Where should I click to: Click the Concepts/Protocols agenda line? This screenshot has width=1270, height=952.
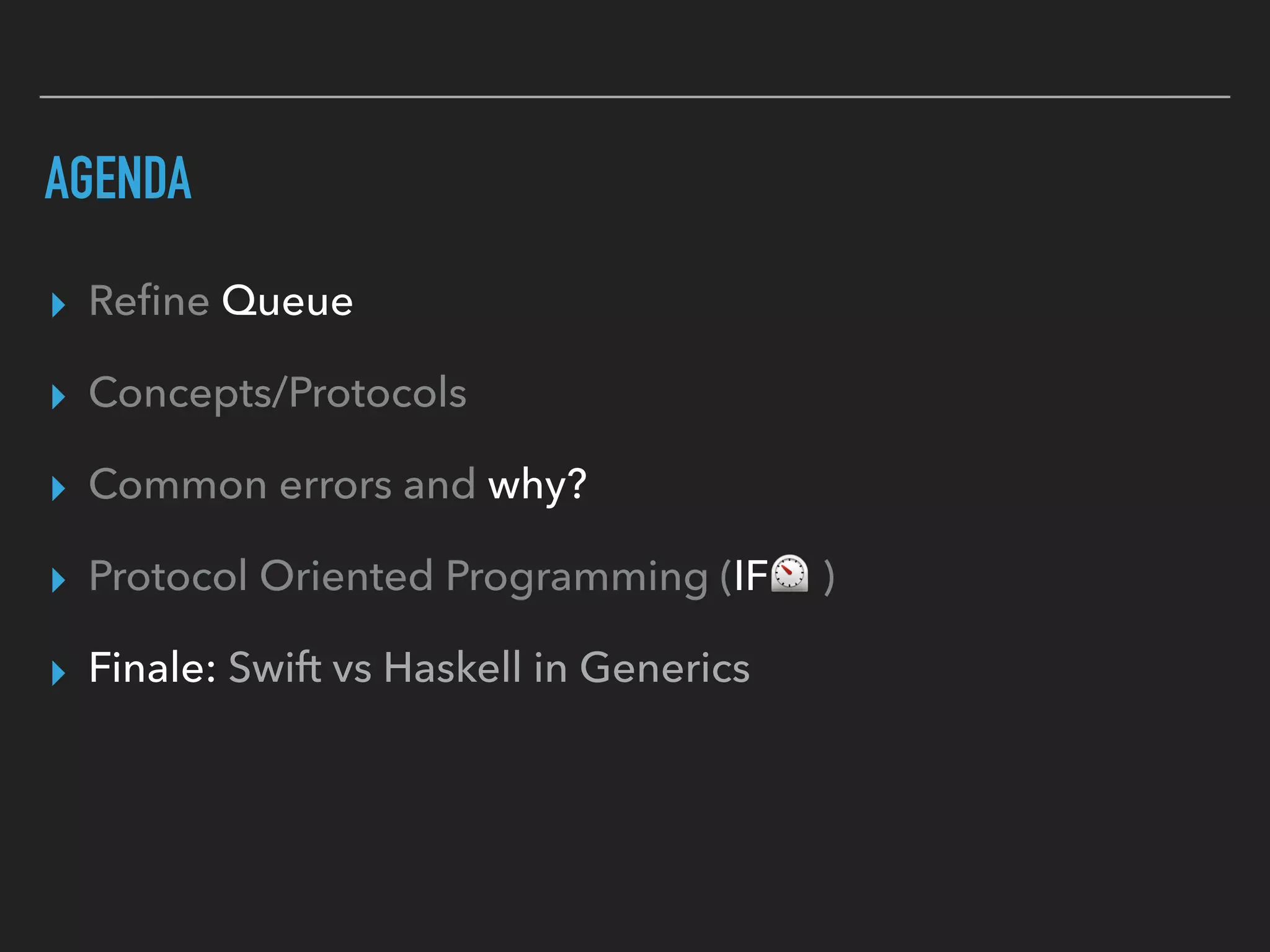coord(277,393)
